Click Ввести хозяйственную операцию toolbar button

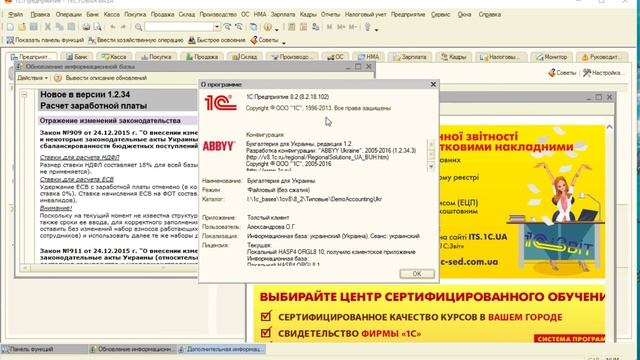[x=136, y=40]
